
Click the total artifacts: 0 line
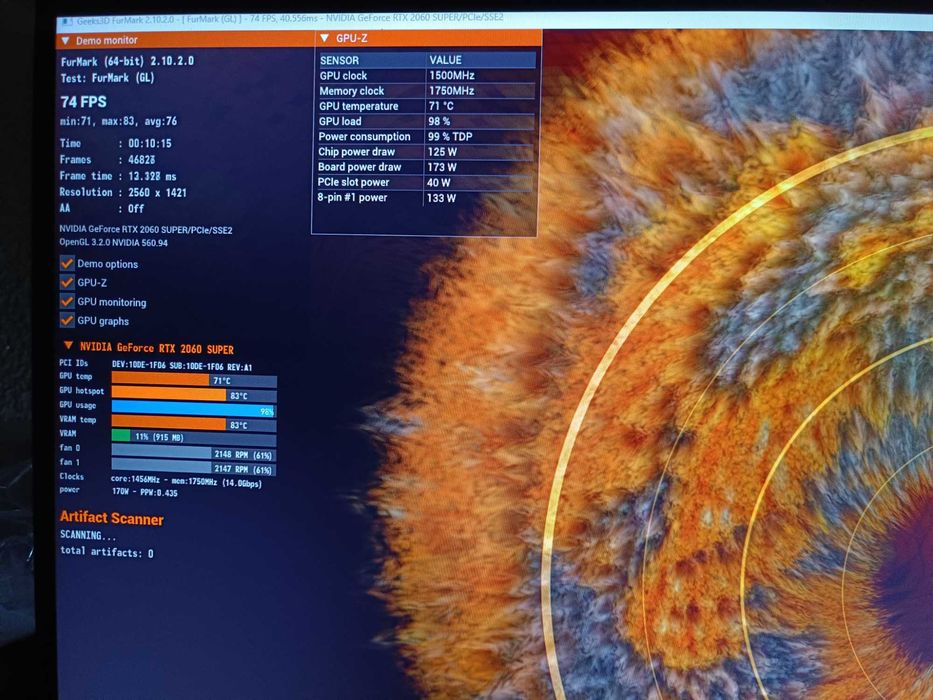click(107, 552)
